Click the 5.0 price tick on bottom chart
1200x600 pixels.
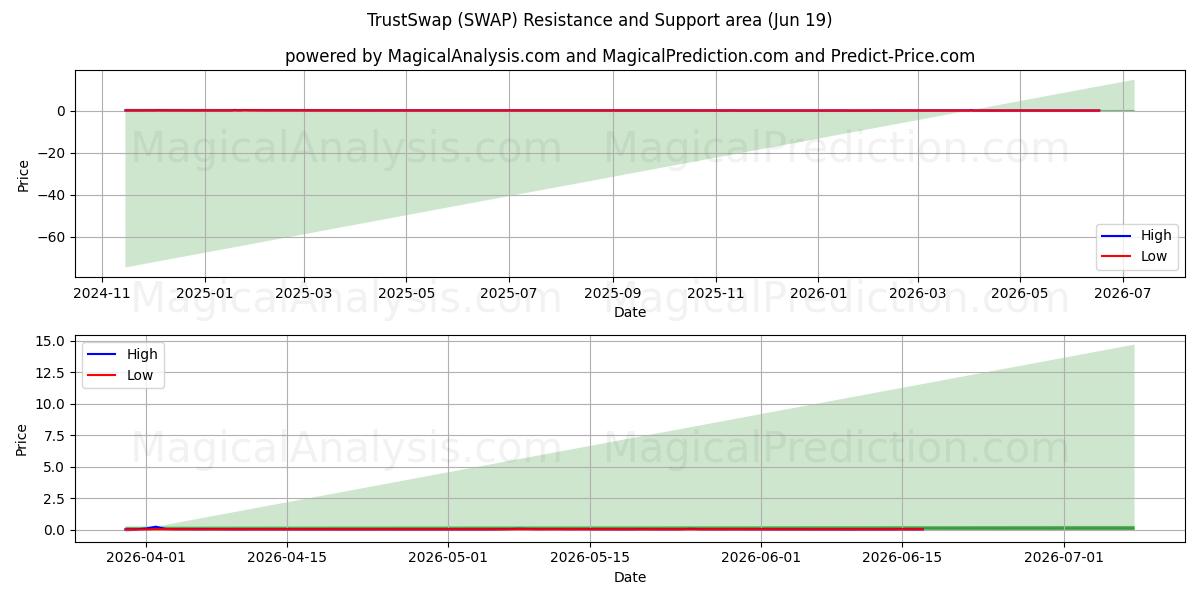[x=56, y=467]
